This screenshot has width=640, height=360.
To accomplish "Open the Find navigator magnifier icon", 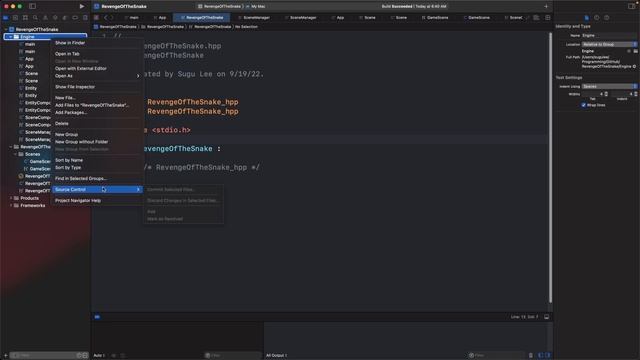I will point(35,18).
